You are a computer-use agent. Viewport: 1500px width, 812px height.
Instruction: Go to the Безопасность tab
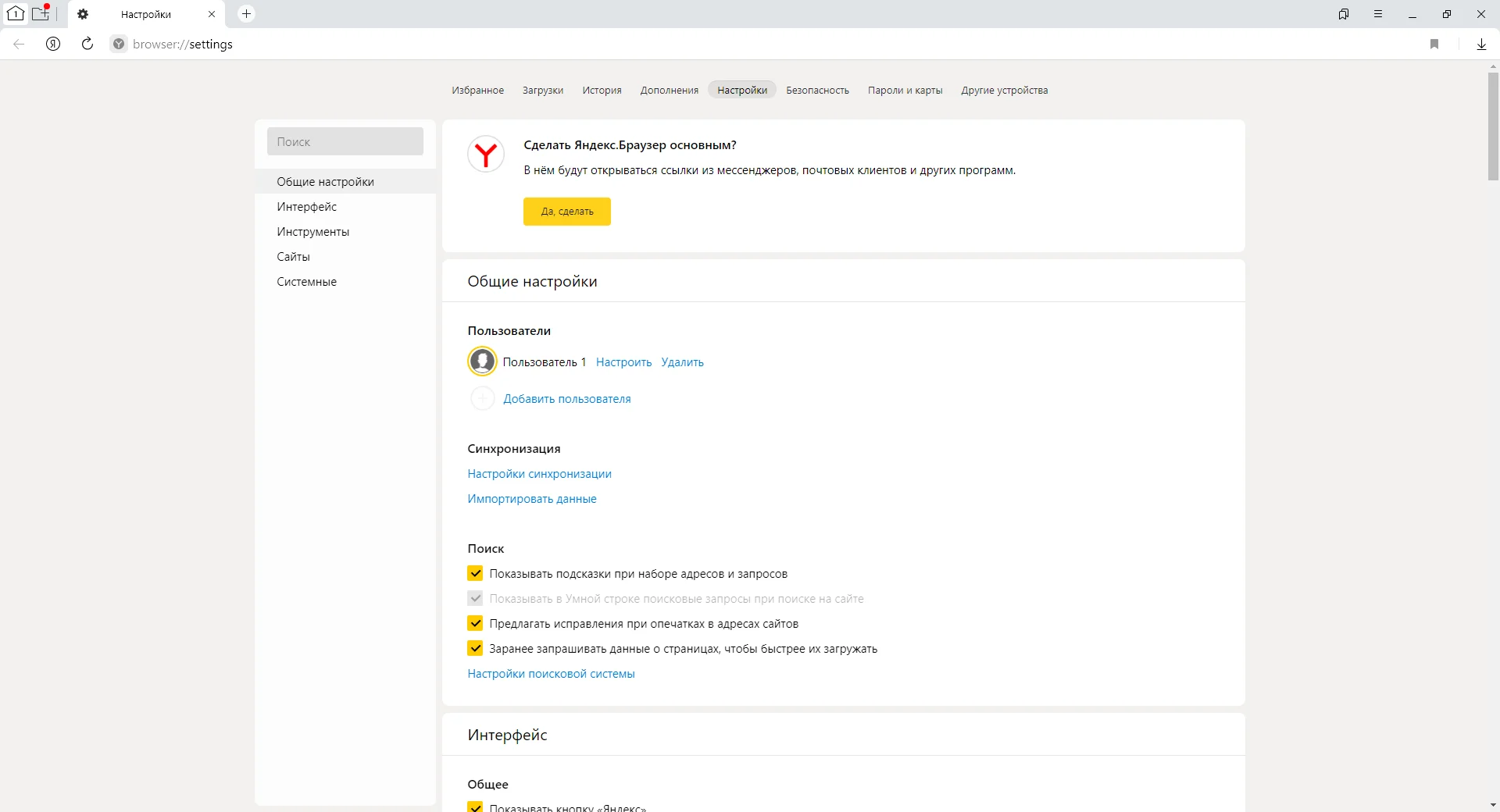(817, 90)
